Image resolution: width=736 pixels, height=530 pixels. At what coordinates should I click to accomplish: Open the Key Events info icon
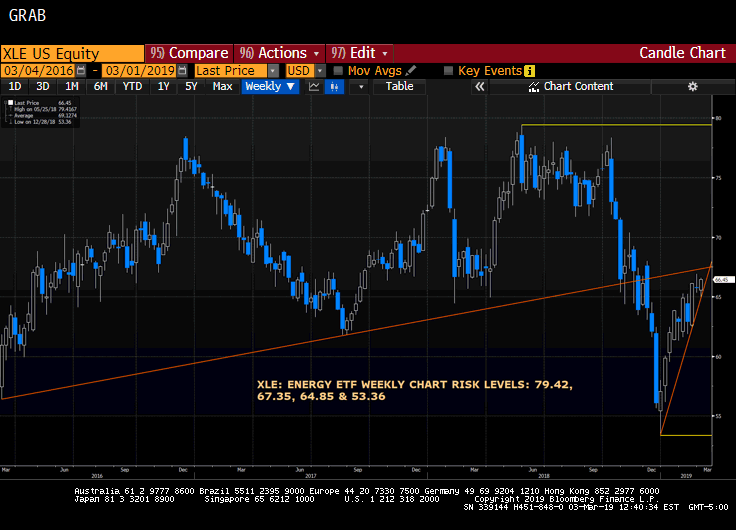[x=529, y=71]
